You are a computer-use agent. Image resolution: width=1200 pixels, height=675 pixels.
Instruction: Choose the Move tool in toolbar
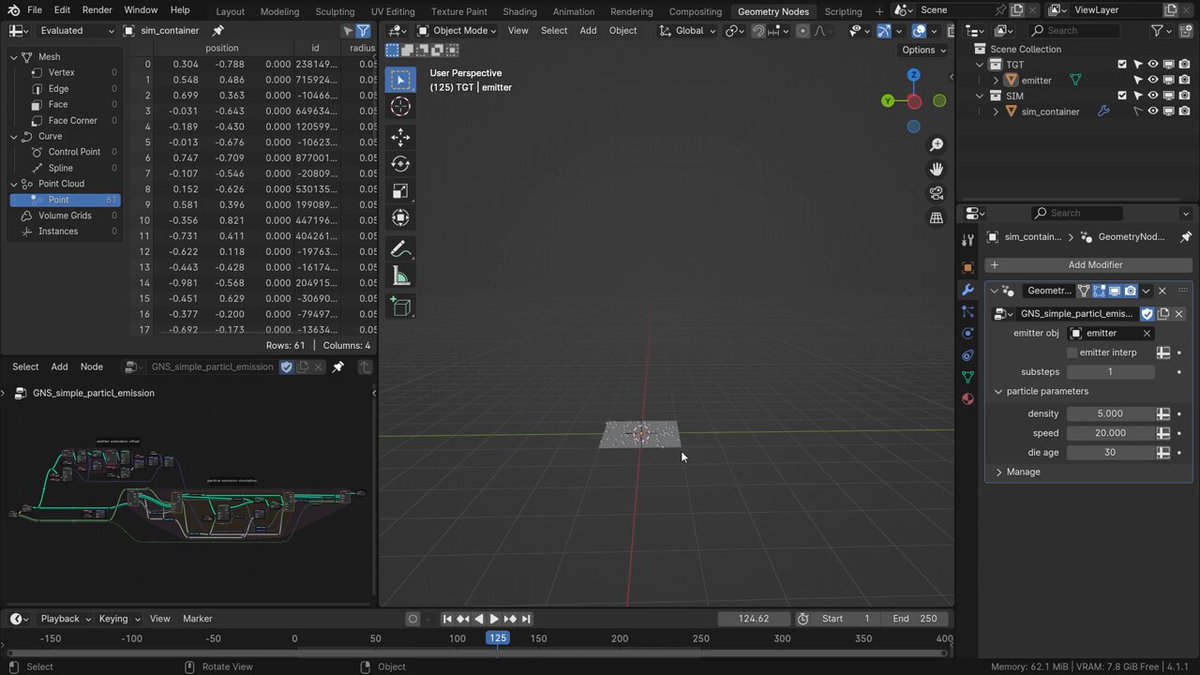(x=400, y=138)
